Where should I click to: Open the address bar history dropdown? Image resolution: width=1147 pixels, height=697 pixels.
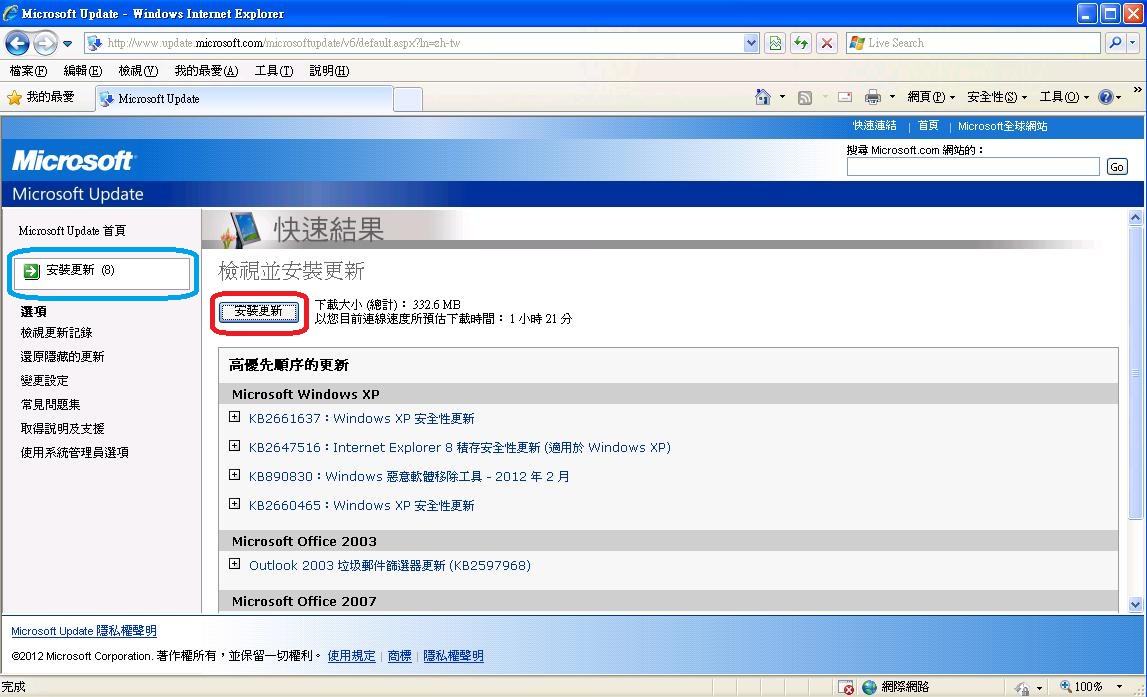click(751, 43)
